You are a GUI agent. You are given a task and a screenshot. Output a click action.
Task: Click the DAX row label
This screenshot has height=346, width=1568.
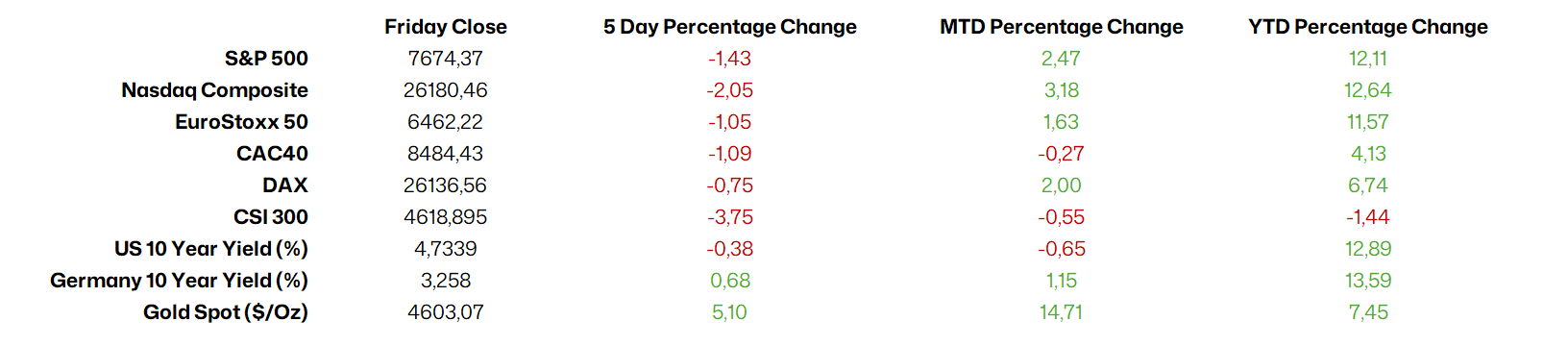285,185
